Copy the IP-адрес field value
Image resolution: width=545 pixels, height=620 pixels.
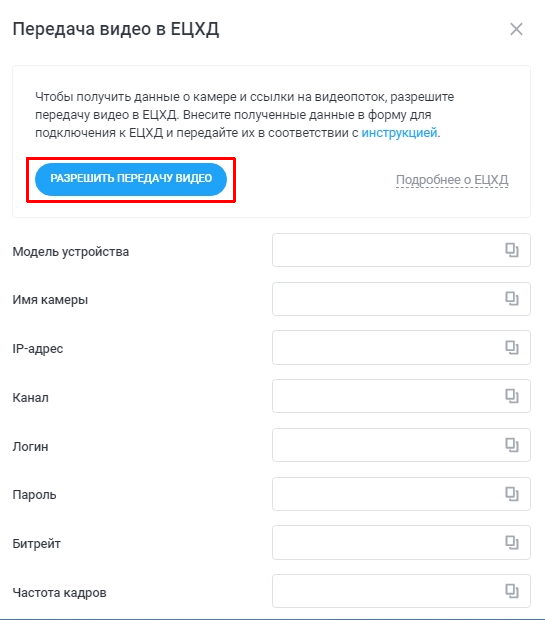coord(512,348)
